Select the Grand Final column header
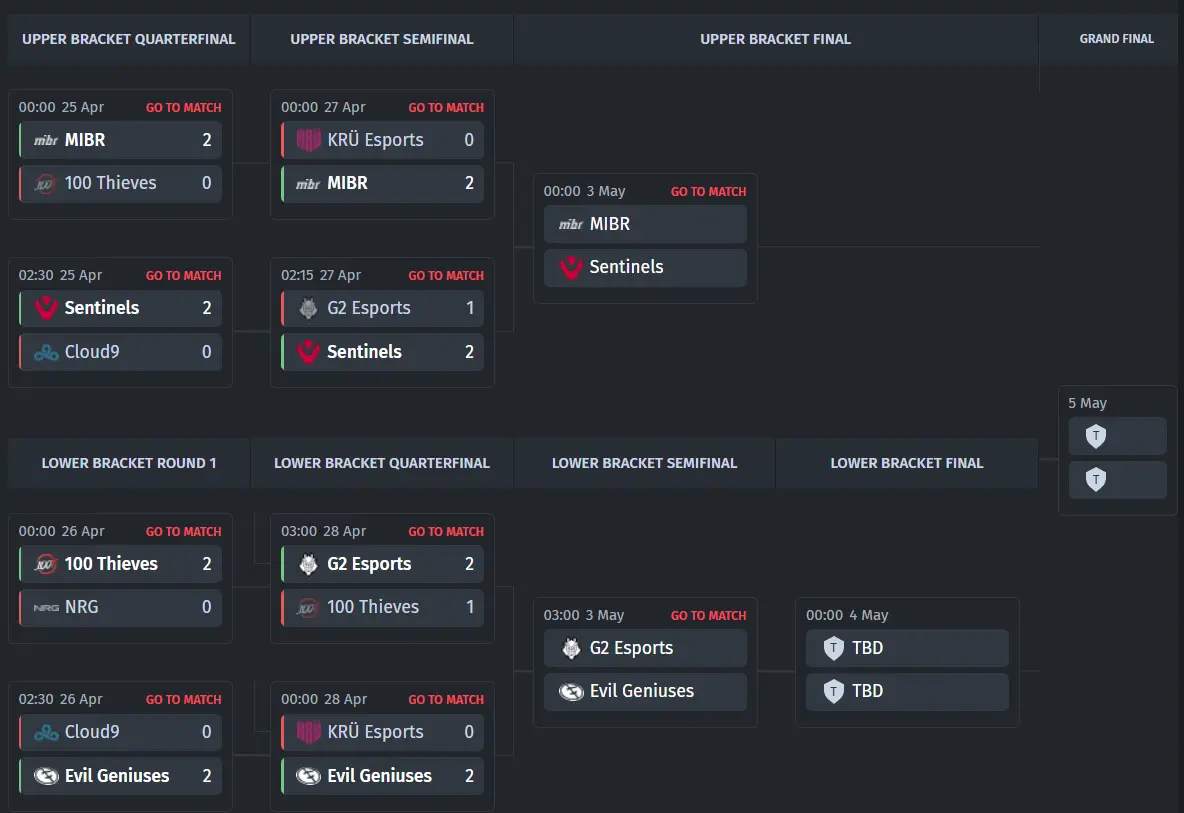 1116,39
